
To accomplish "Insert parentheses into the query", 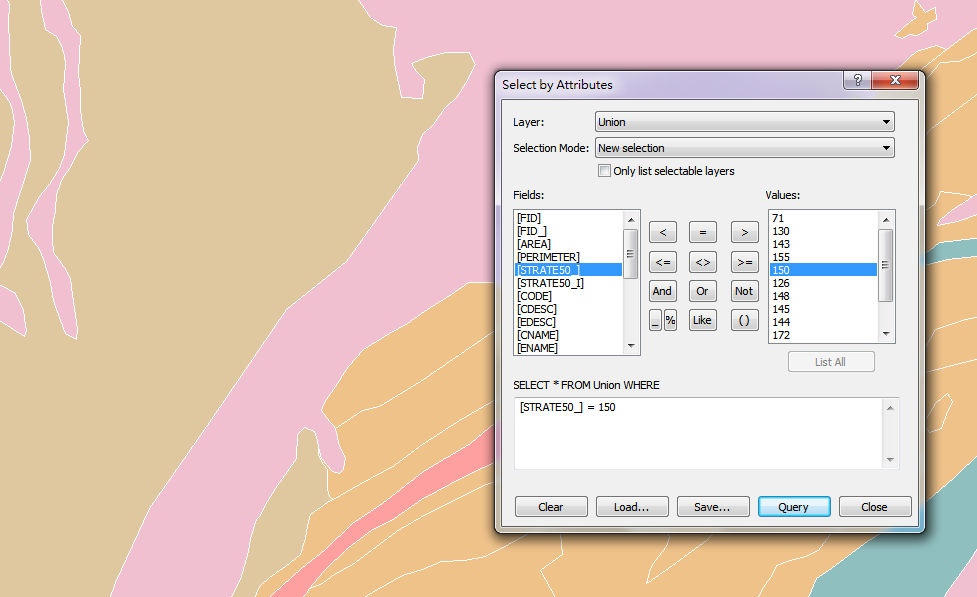I will point(744,320).
